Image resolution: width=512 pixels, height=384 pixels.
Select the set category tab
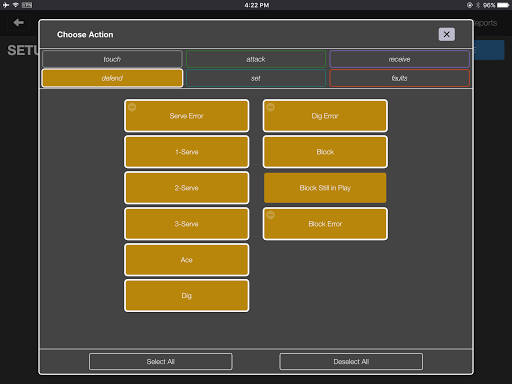tap(256, 78)
